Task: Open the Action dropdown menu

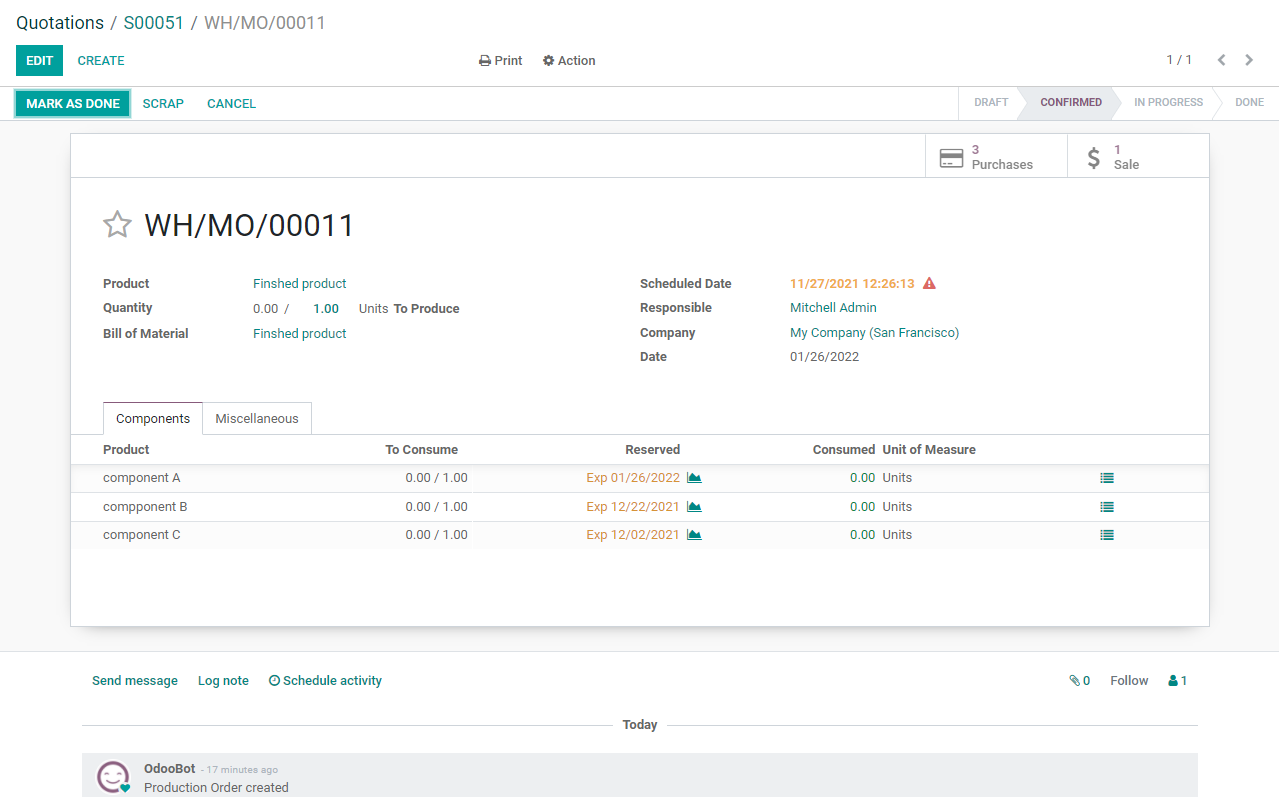Action: (569, 61)
